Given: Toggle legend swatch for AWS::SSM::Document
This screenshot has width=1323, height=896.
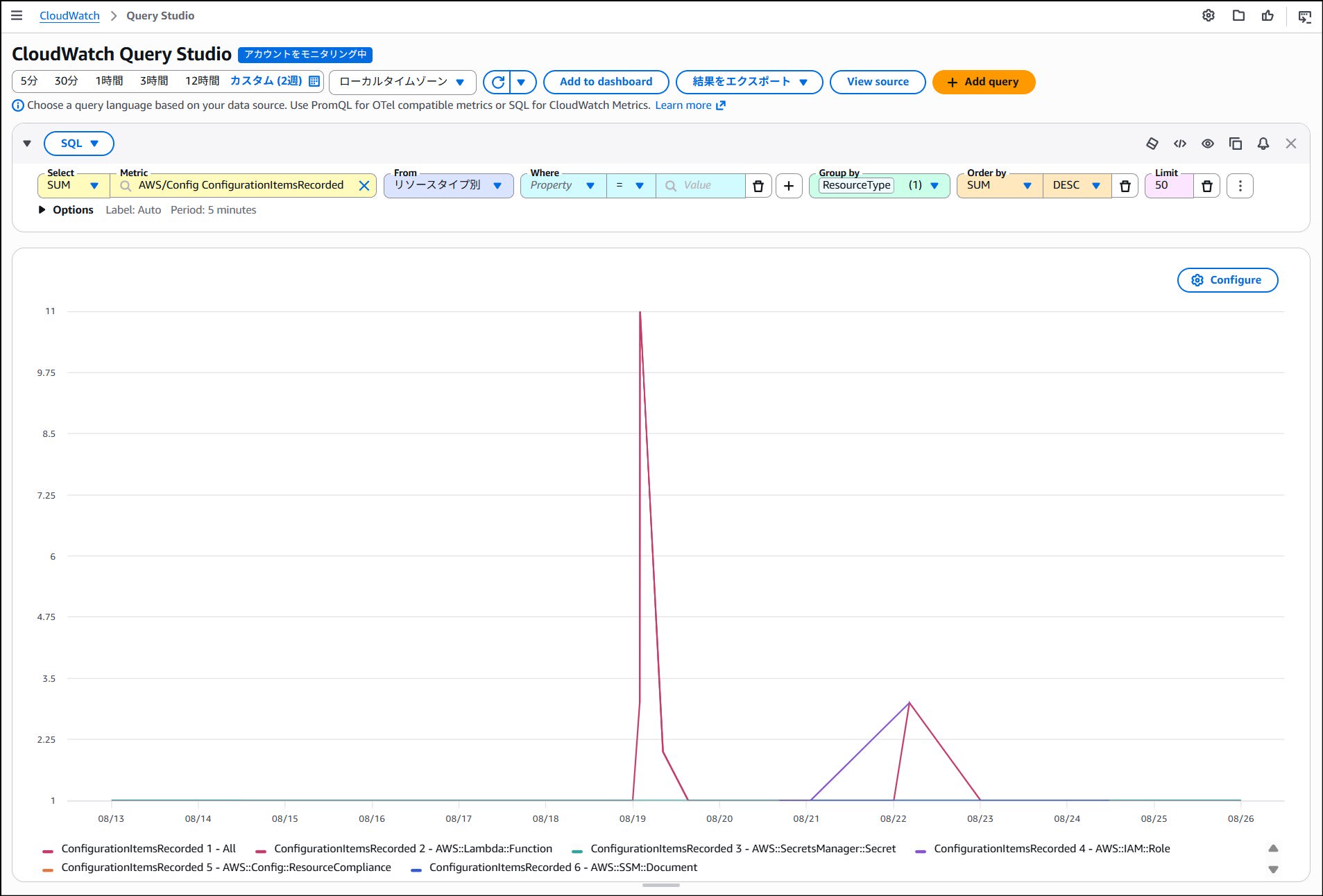Looking at the screenshot, I should point(416,870).
